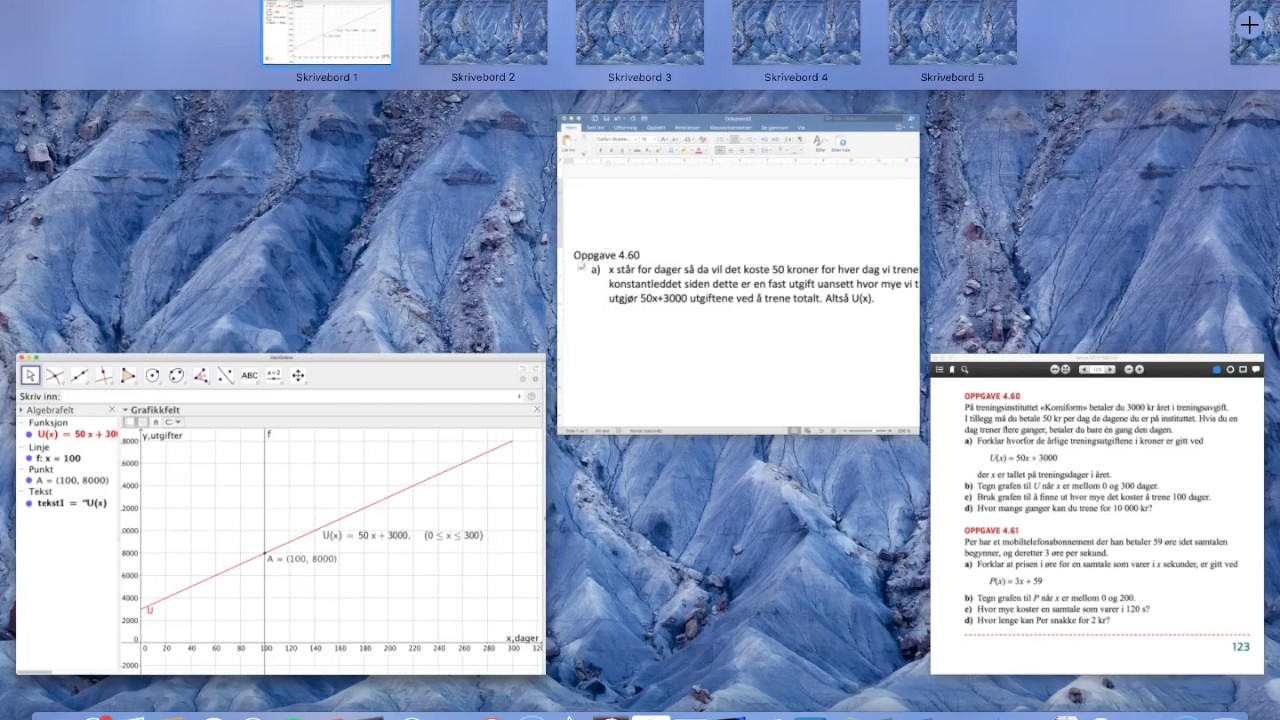
Task: Open the Referanser tab in Word
Action: (x=687, y=128)
